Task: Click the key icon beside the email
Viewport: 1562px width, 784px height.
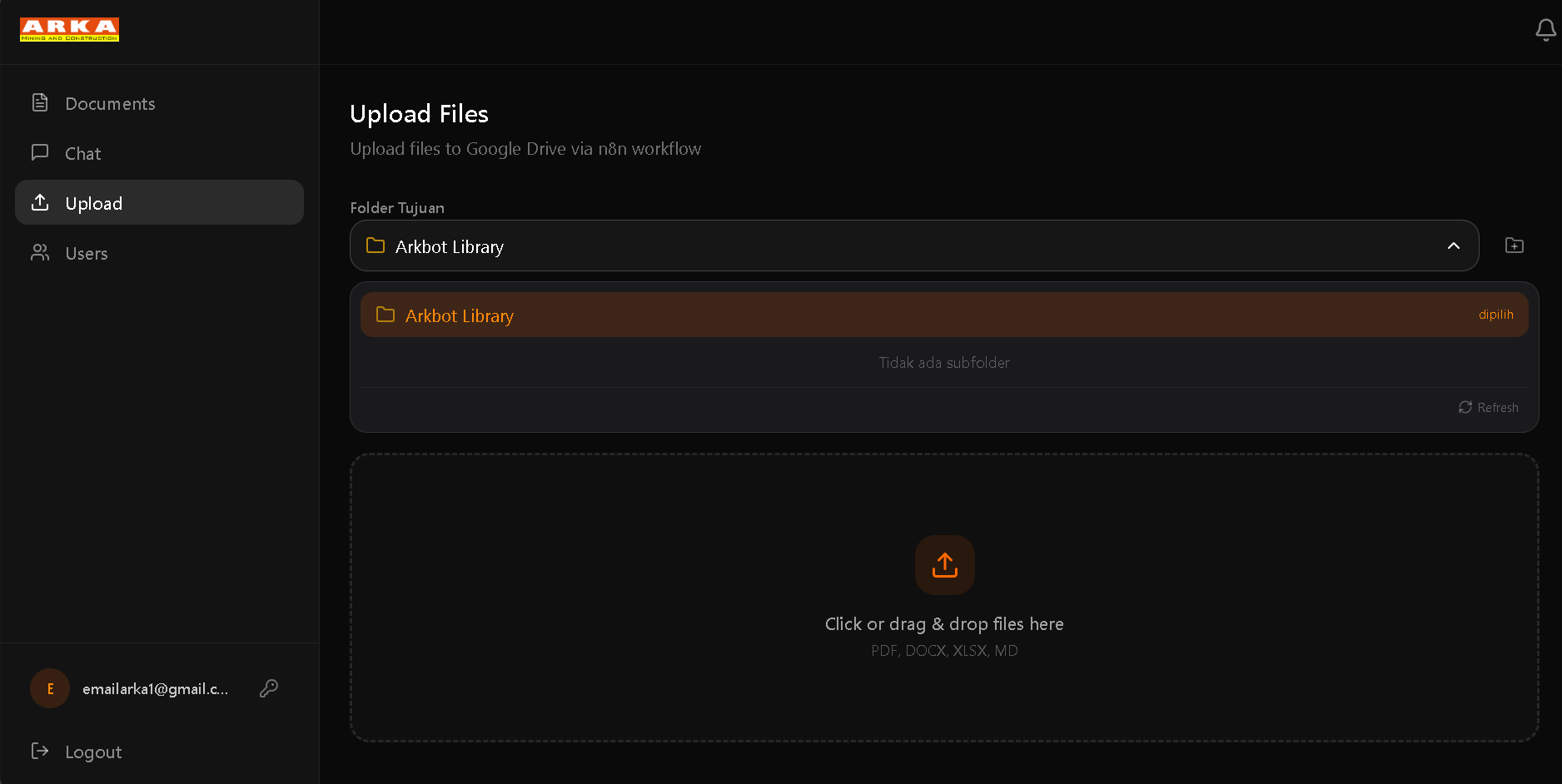Action: (268, 688)
